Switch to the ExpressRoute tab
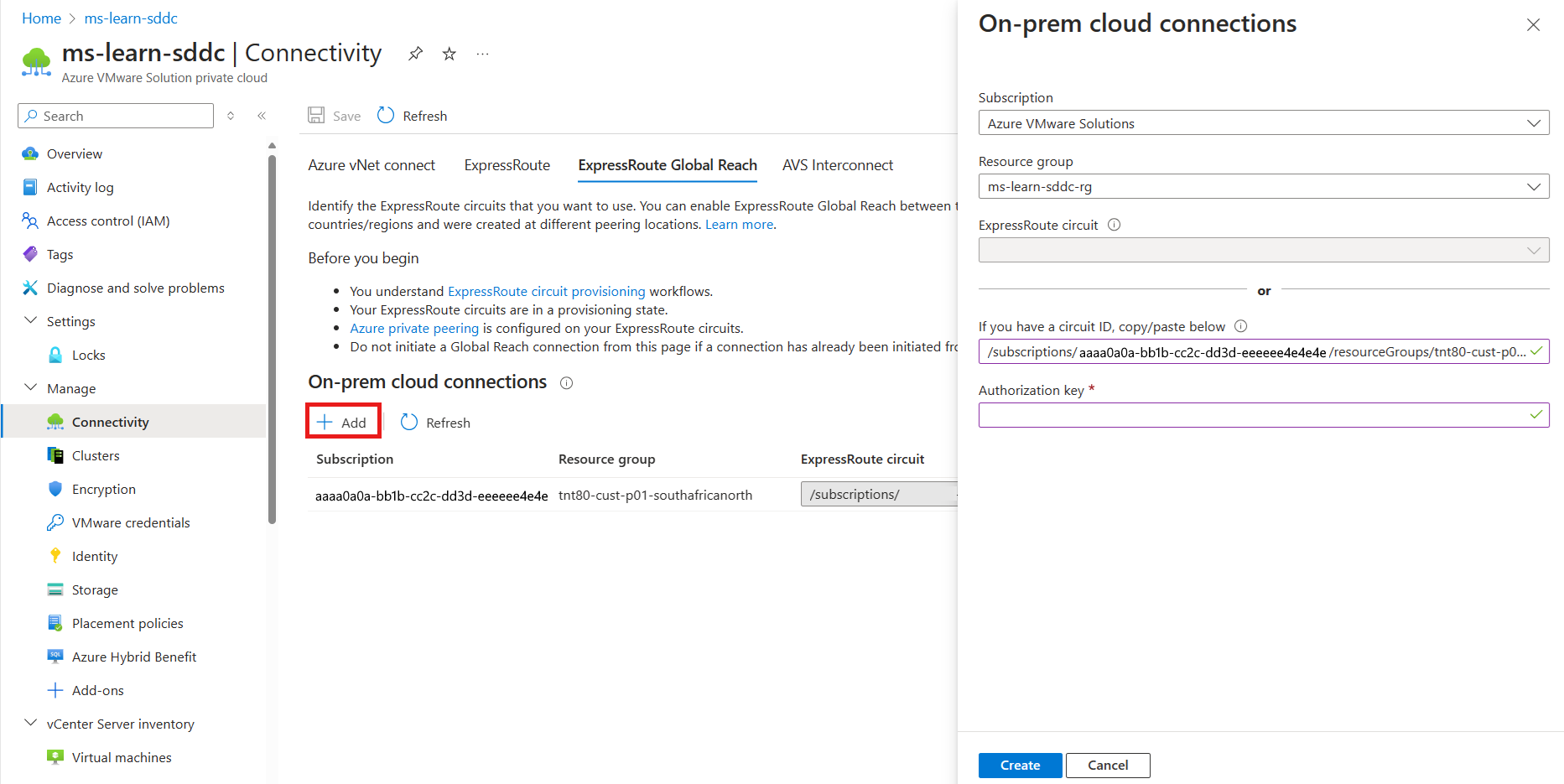Image resolution: width=1564 pixels, height=784 pixels. tap(507, 165)
